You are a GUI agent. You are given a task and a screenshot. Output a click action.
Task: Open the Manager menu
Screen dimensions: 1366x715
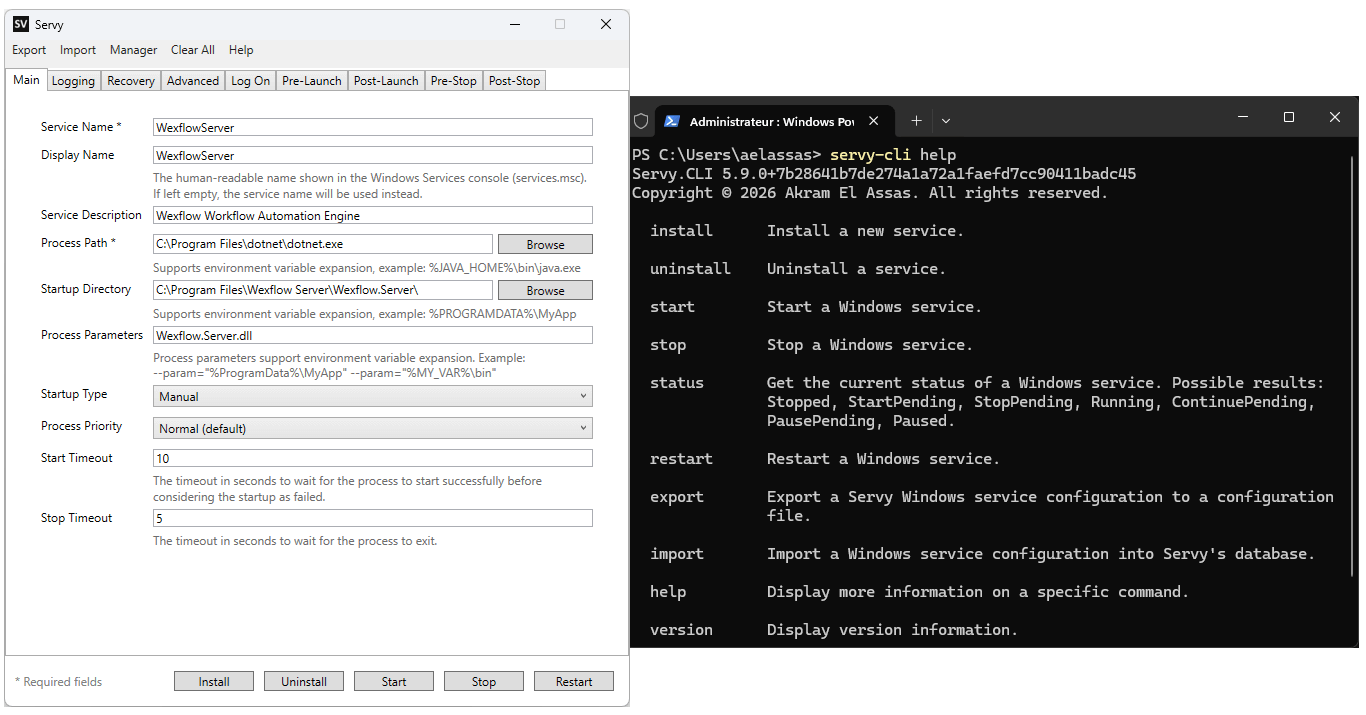point(133,49)
